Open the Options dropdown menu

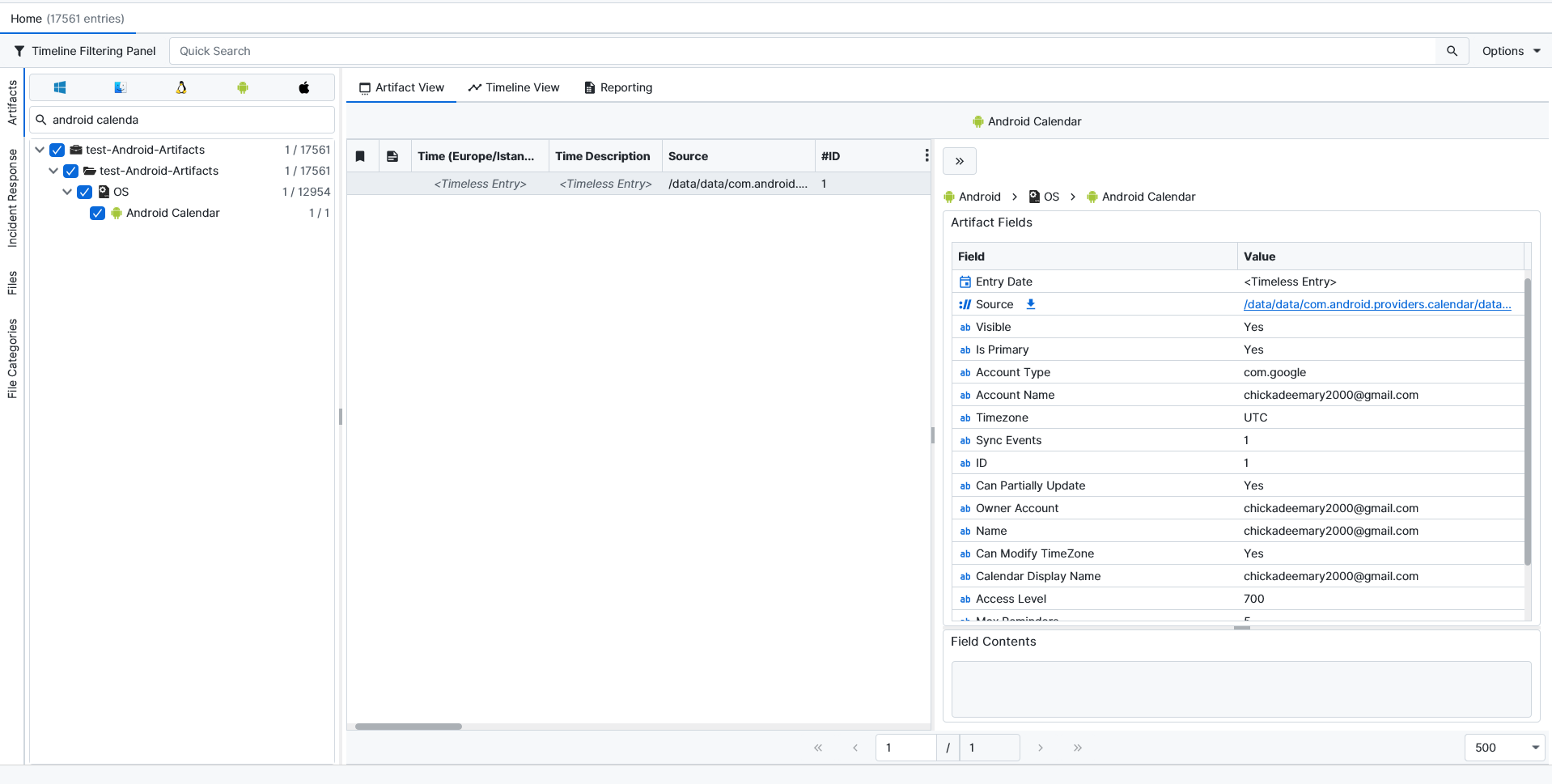point(1510,51)
